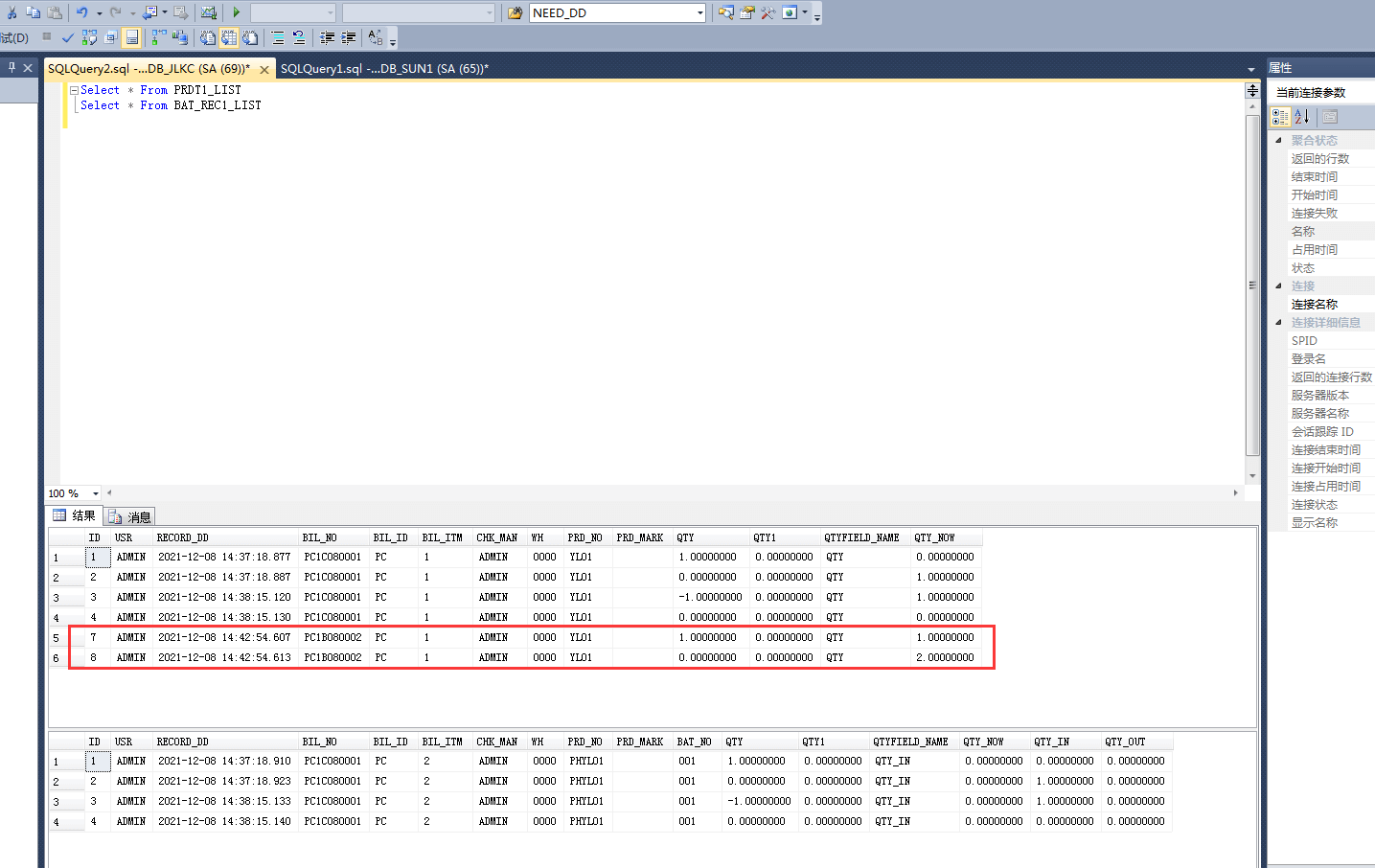
Task: Open the Undo history dropdown arrow
Action: 100,13
